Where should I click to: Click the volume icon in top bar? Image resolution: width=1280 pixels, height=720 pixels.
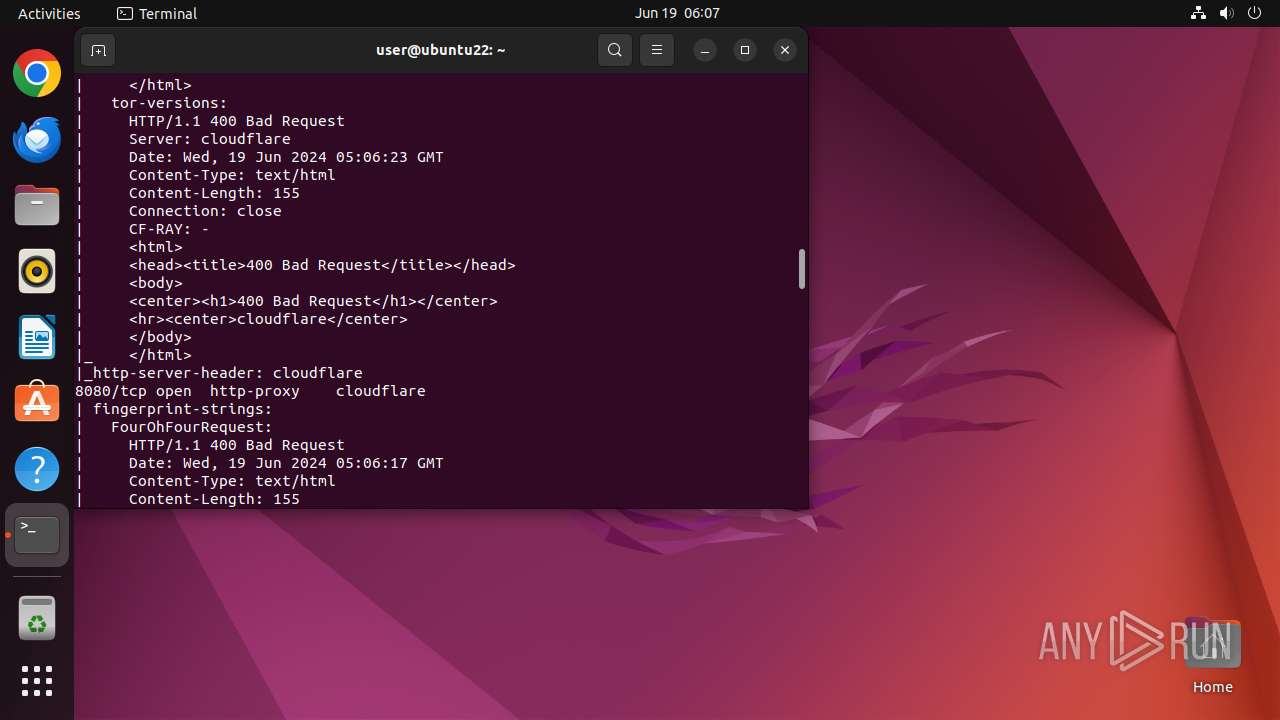point(1227,13)
